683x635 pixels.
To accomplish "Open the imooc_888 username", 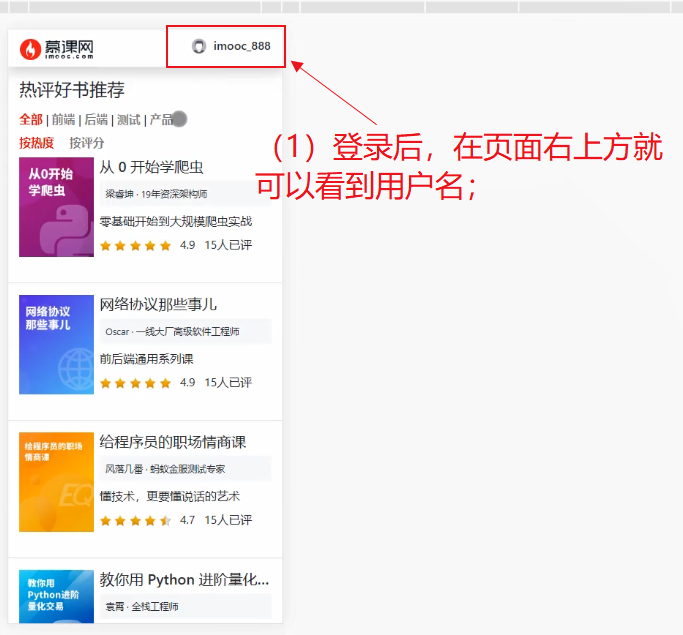I will (242, 46).
